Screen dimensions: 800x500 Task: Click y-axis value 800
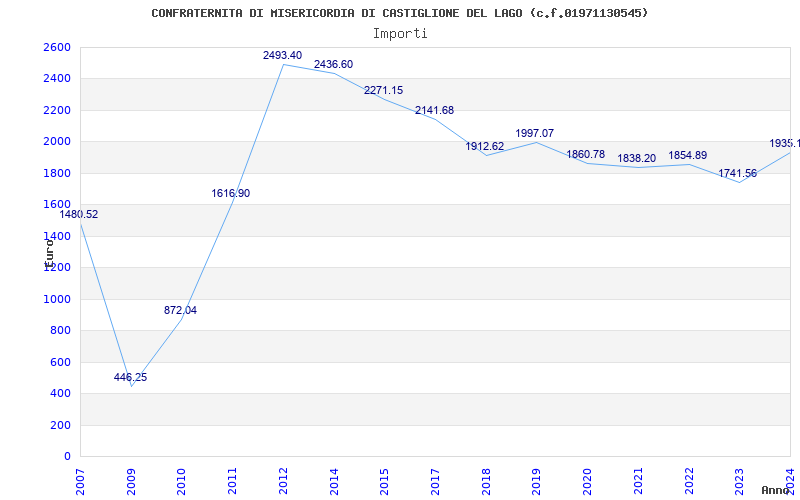pos(61,331)
